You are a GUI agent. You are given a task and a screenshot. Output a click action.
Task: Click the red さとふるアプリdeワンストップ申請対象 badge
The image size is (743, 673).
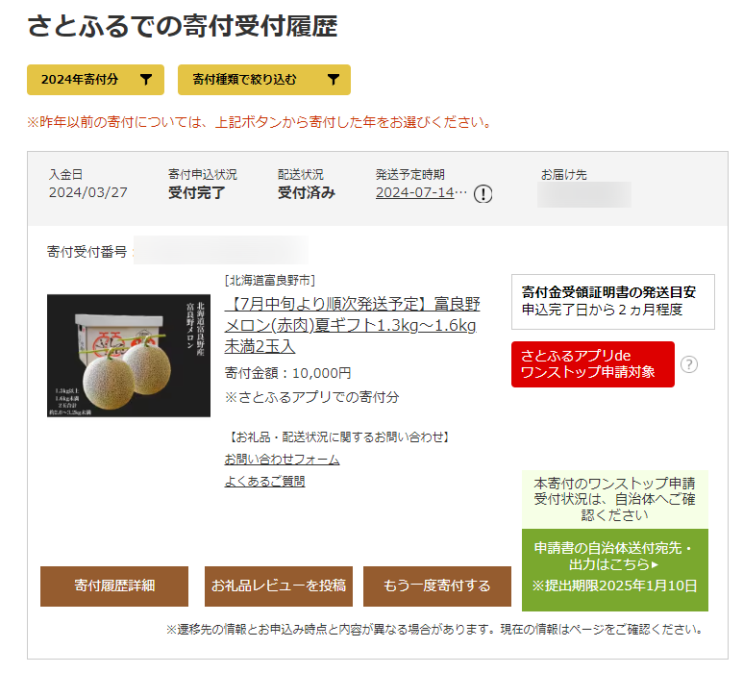[x=593, y=364]
